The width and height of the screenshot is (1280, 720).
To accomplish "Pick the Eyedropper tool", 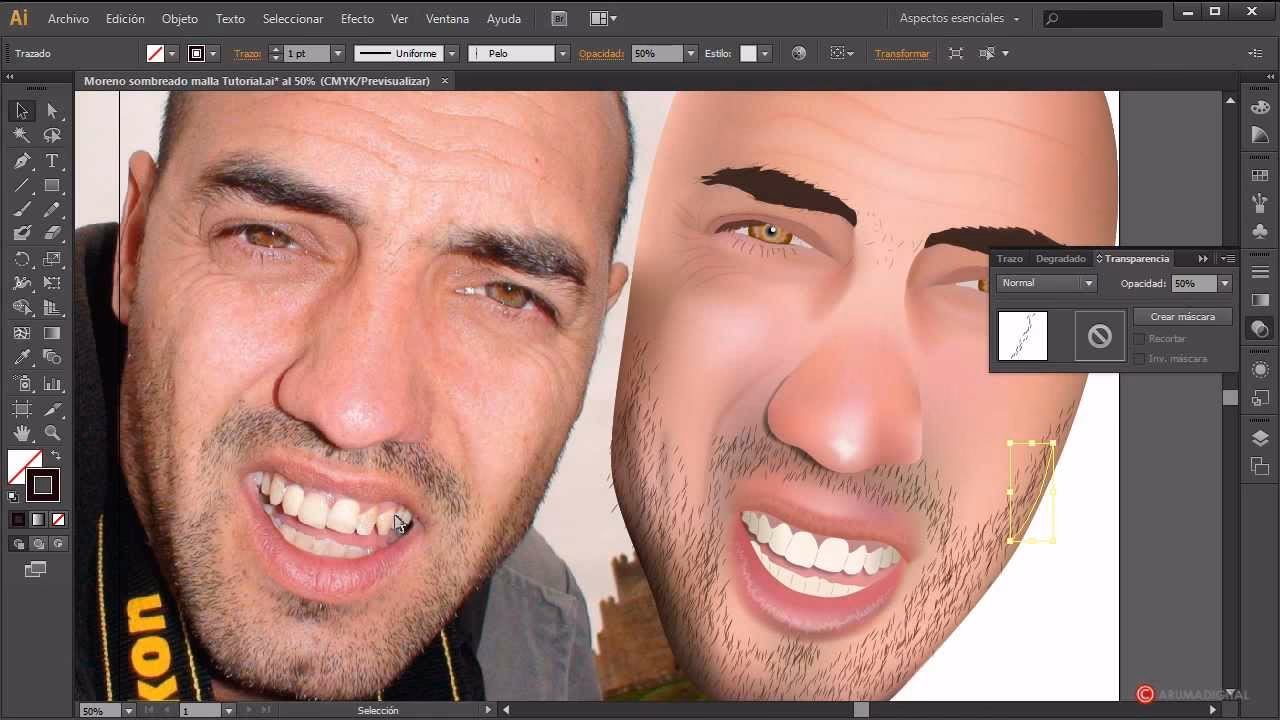I will pyautogui.click(x=22, y=358).
